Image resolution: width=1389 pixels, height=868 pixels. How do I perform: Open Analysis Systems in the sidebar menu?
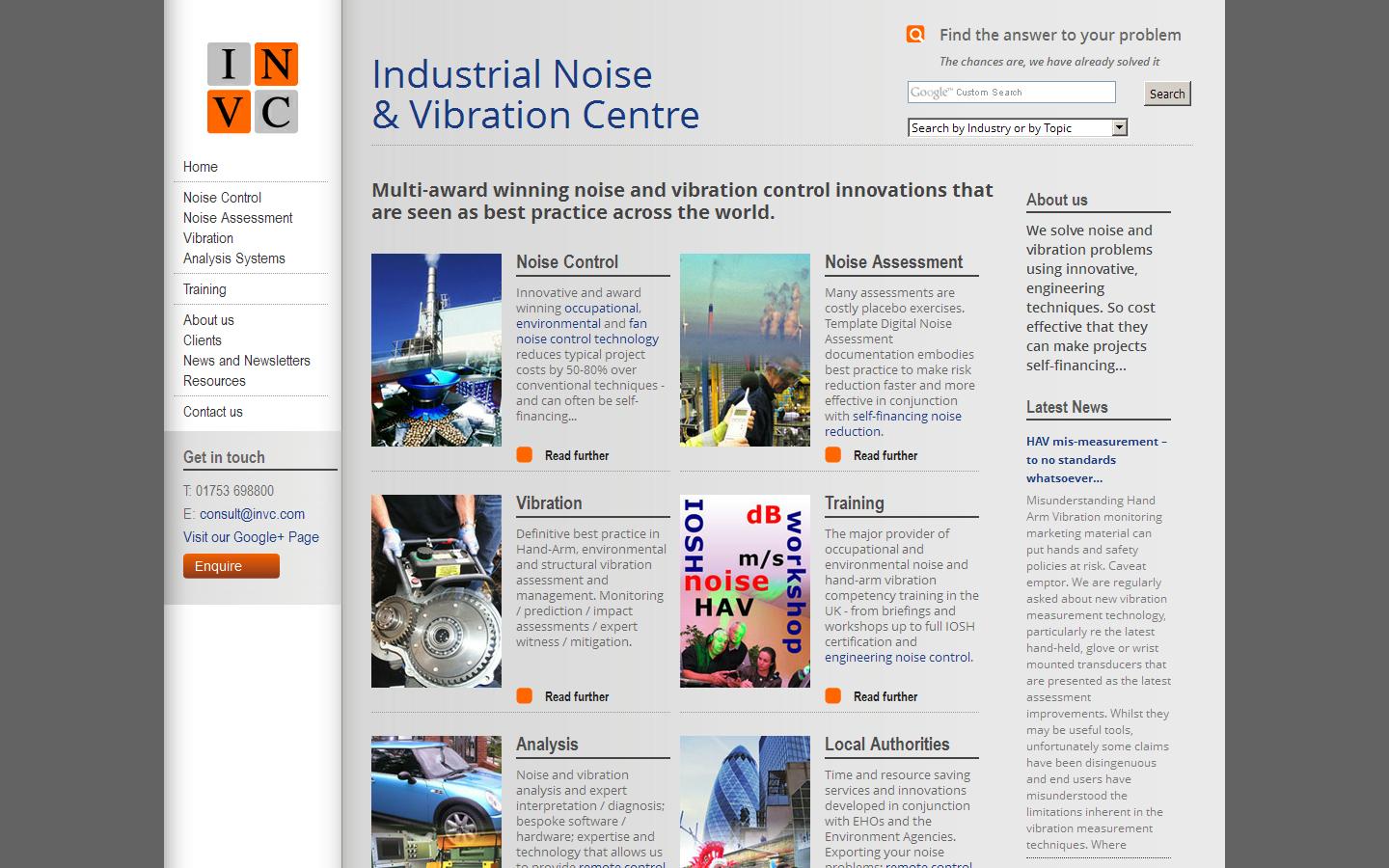(x=234, y=258)
